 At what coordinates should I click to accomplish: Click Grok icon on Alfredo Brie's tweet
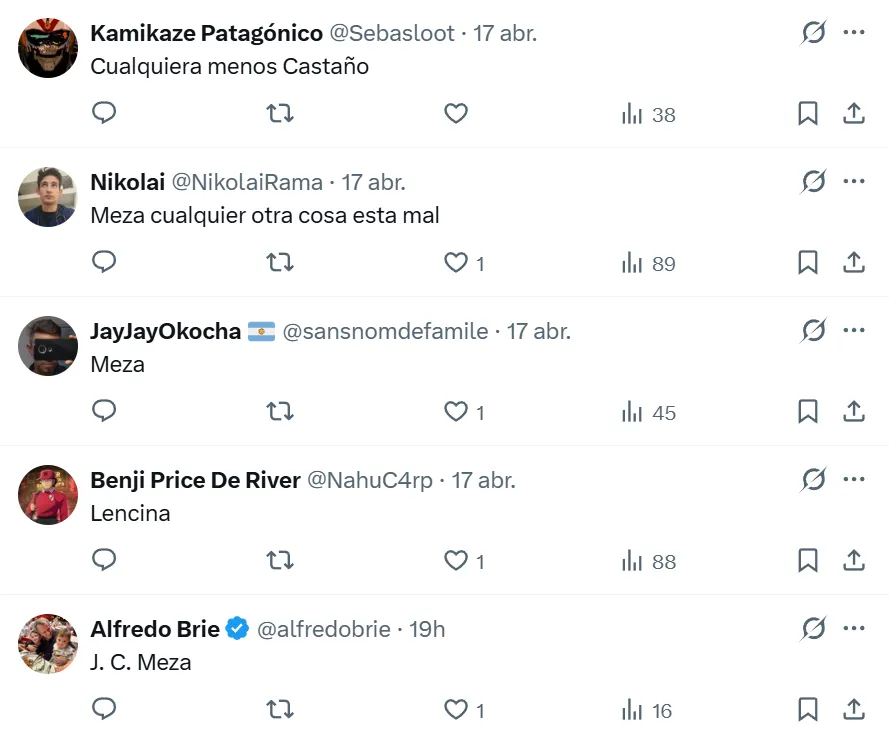click(x=813, y=628)
